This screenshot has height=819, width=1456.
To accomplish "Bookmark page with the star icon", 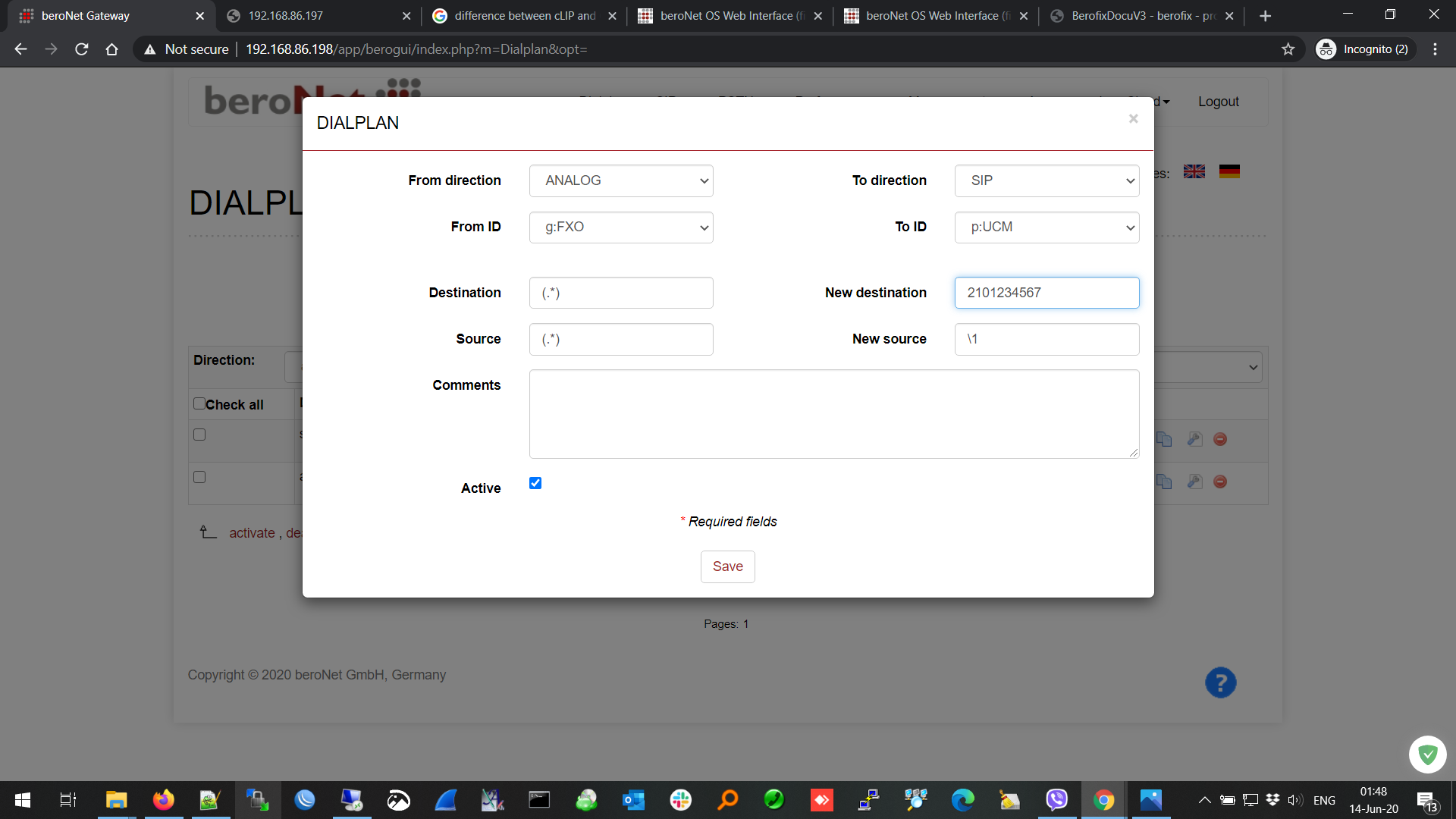I will coord(1288,49).
